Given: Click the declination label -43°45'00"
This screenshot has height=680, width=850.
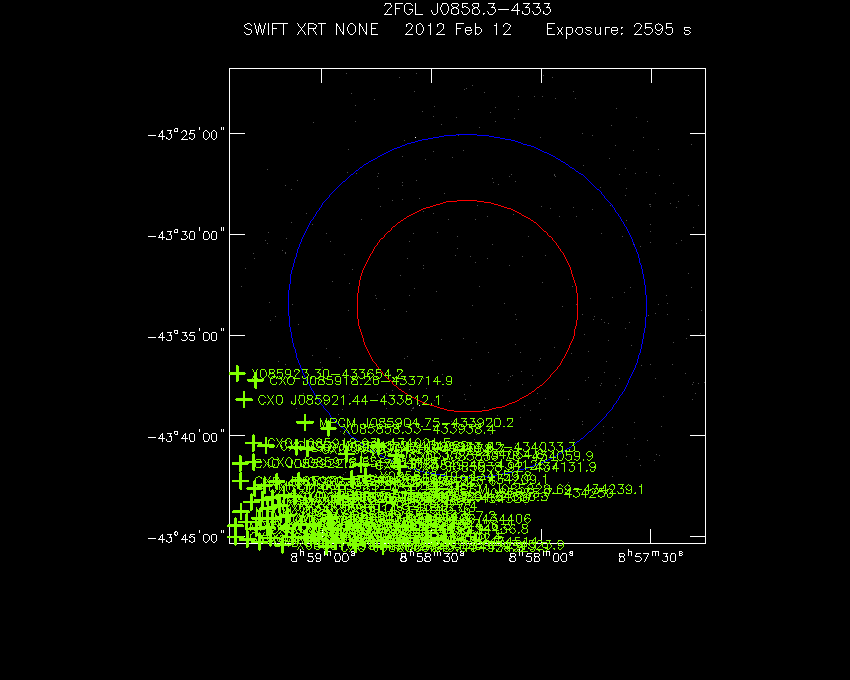Looking at the screenshot, I should (186, 538).
